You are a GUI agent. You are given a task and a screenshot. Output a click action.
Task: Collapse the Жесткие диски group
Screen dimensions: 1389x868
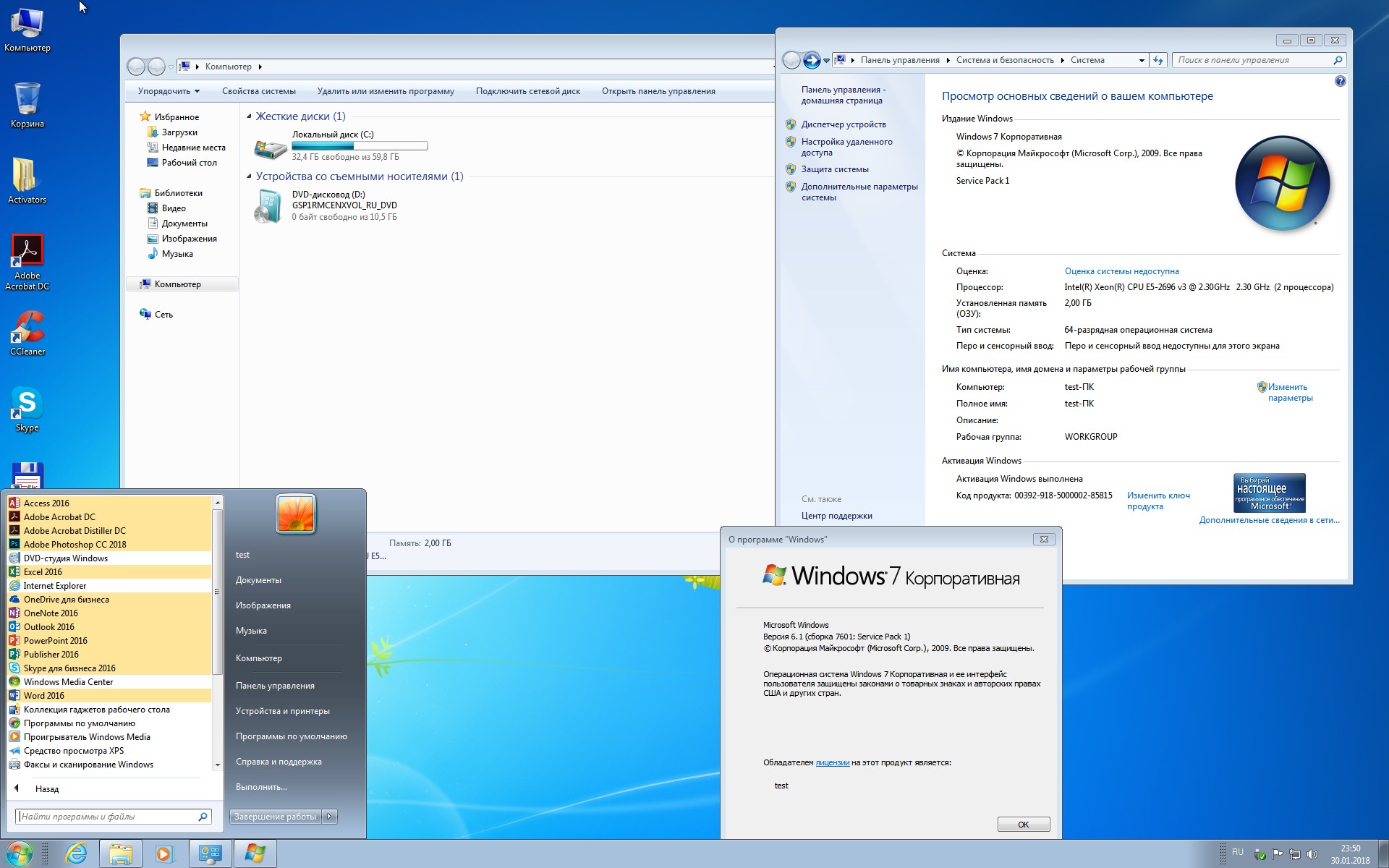[x=250, y=116]
